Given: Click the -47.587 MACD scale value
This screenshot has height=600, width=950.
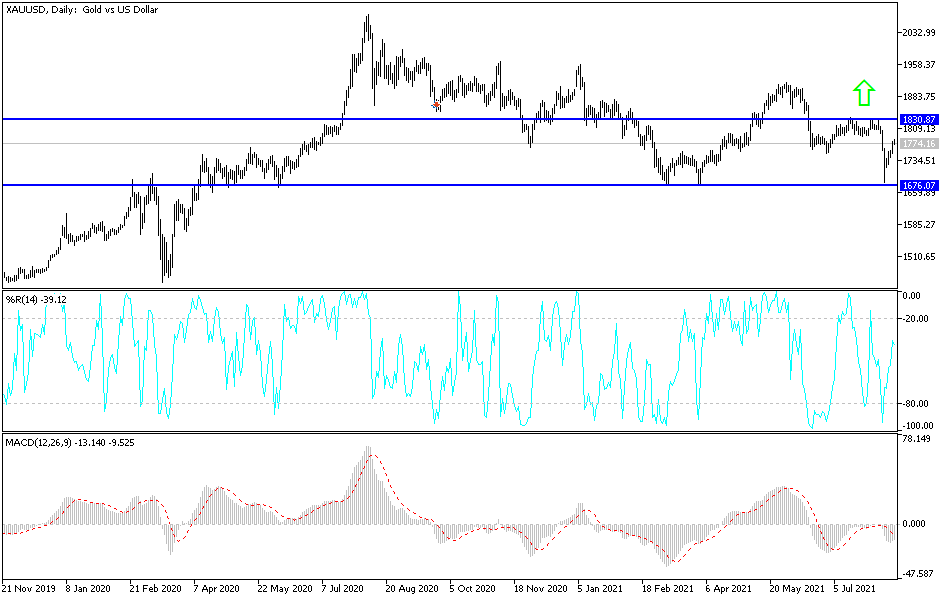Looking at the screenshot, I should point(917,573).
